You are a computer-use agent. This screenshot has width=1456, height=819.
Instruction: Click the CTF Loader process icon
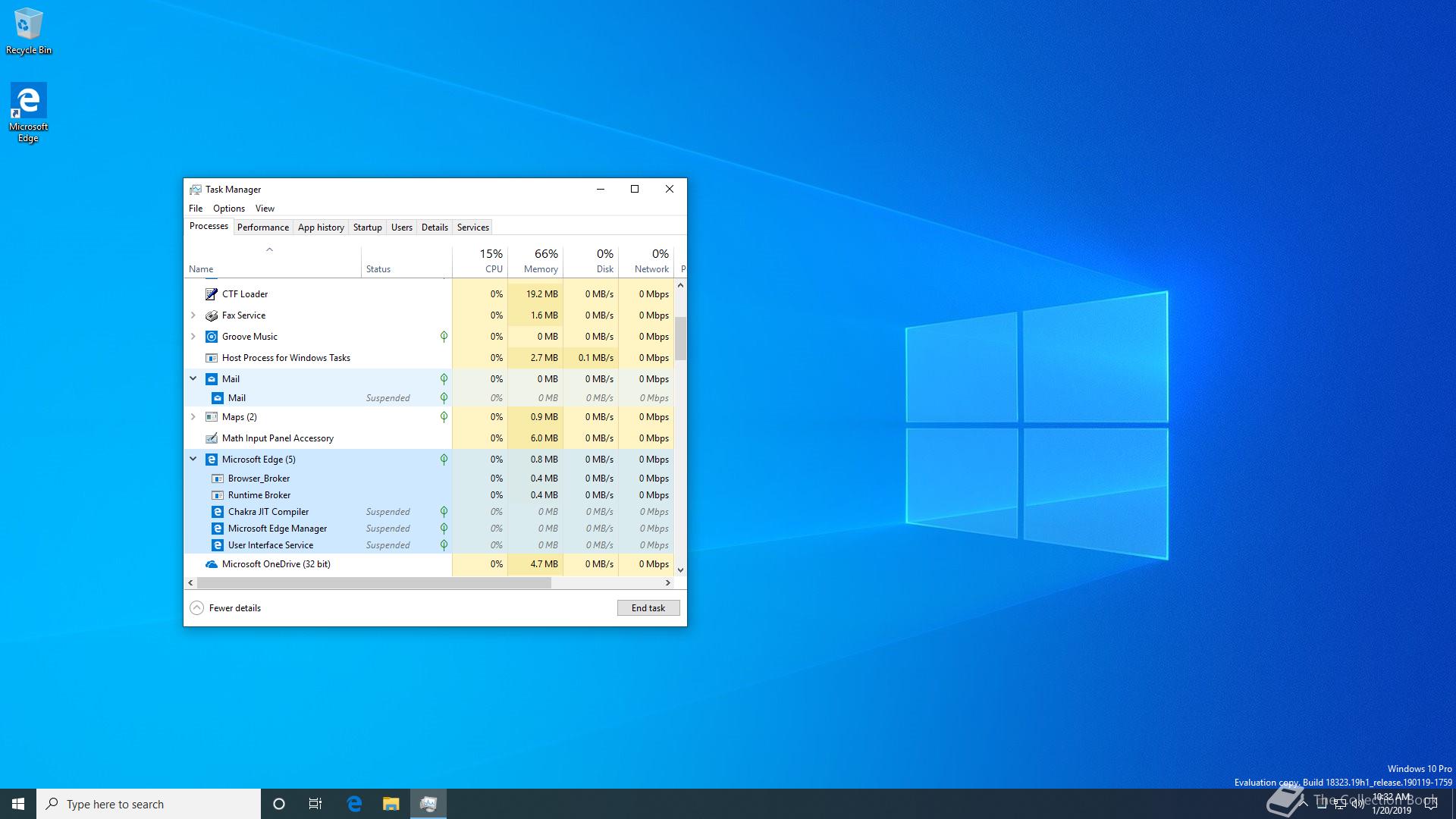tap(212, 294)
